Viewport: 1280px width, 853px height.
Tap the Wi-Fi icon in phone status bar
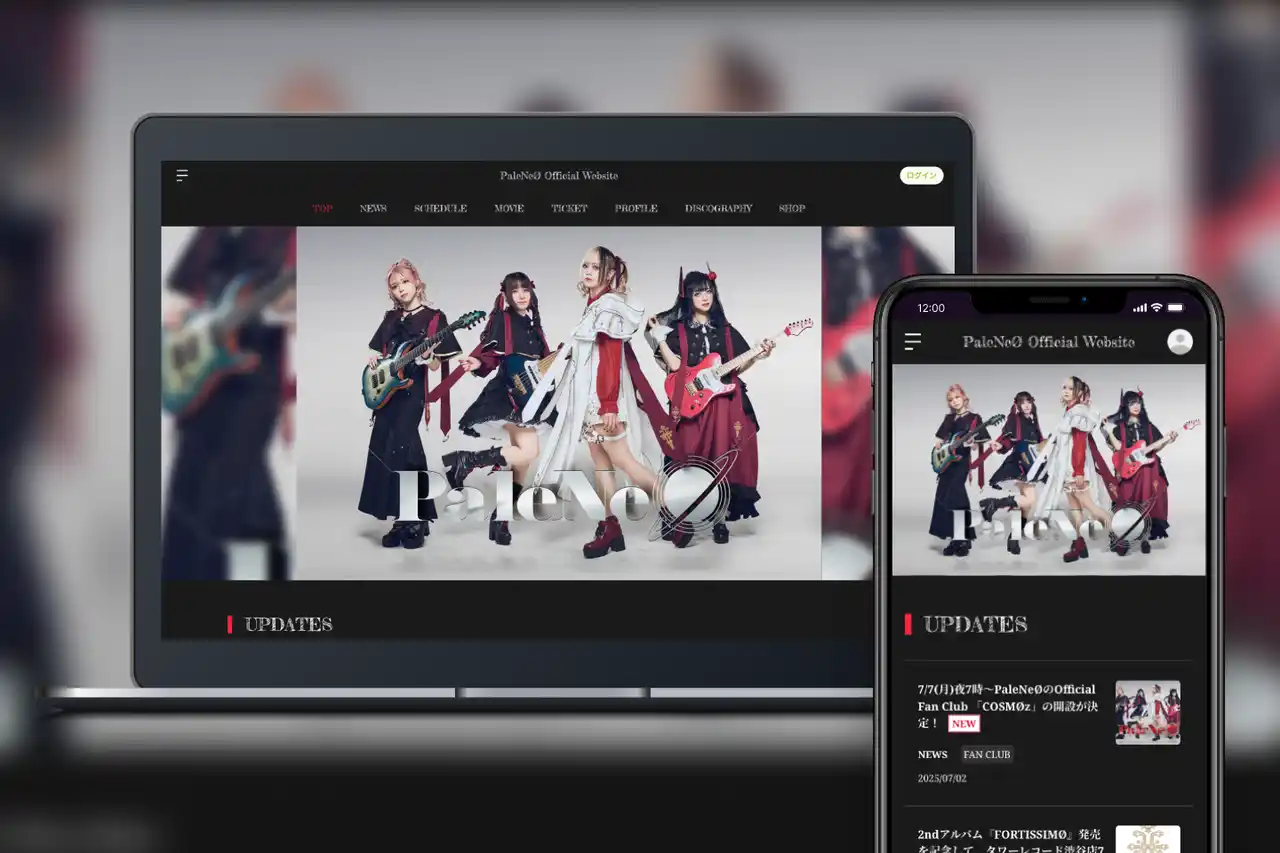tap(1156, 307)
